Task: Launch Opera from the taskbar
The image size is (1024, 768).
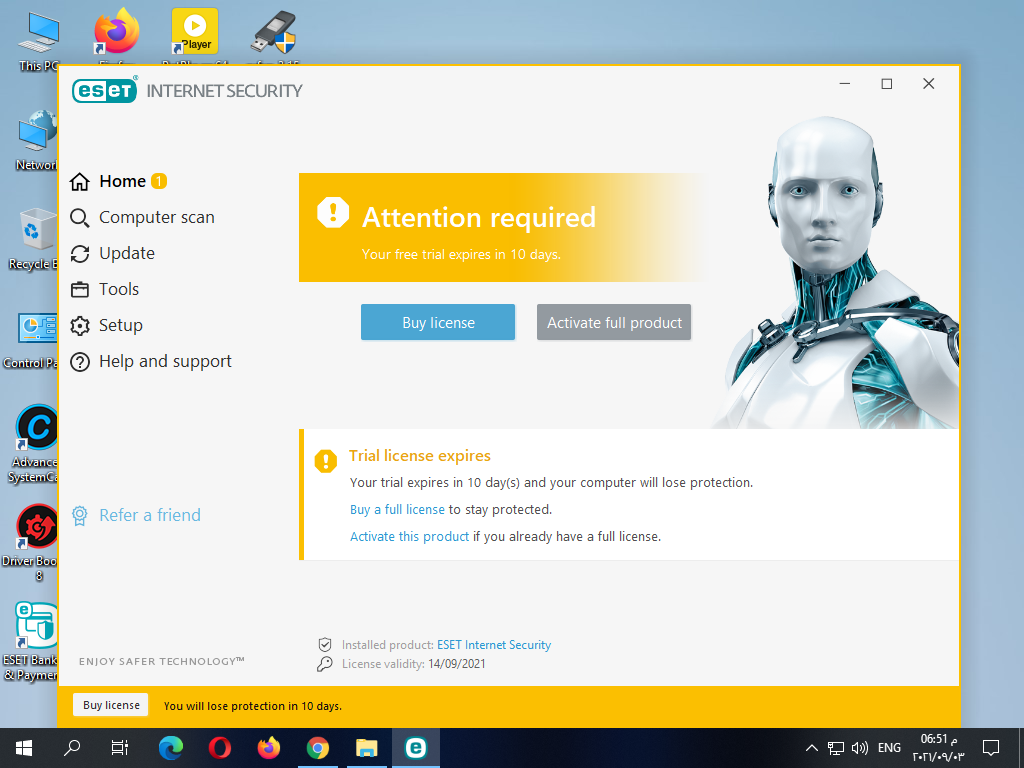Action: point(220,748)
